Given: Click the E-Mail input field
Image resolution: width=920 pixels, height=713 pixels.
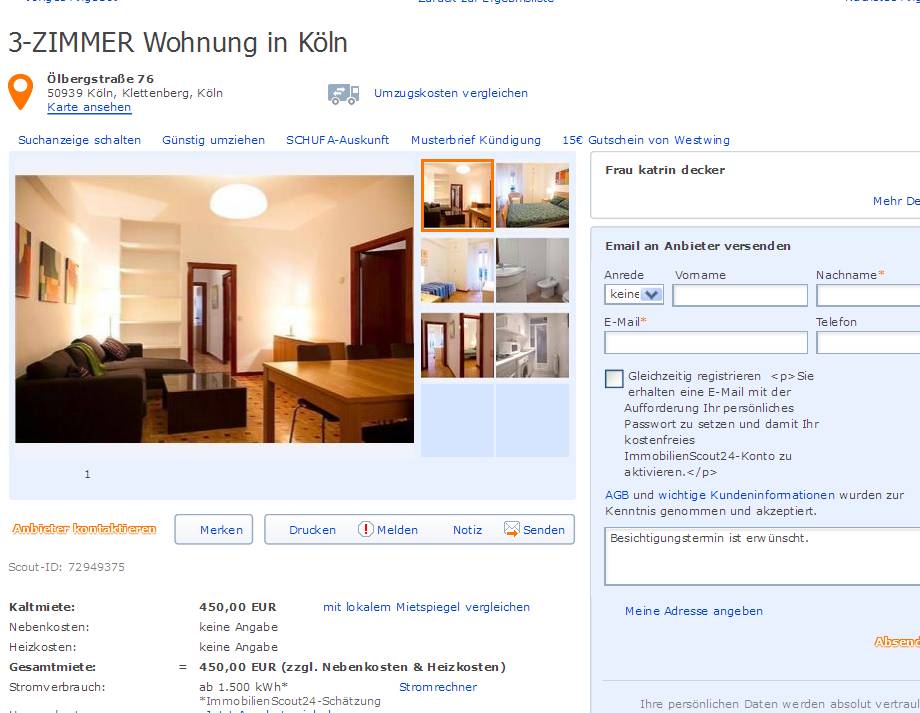Looking at the screenshot, I should pos(706,343).
